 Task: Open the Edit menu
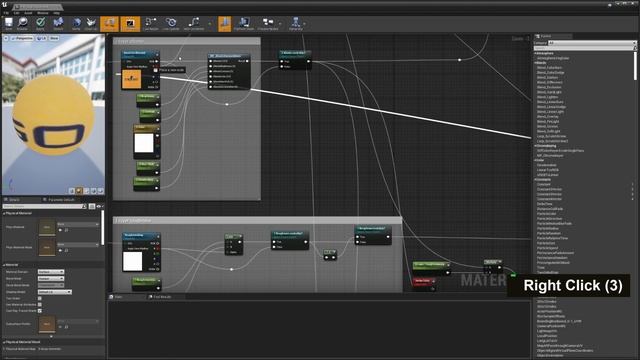(17, 13)
